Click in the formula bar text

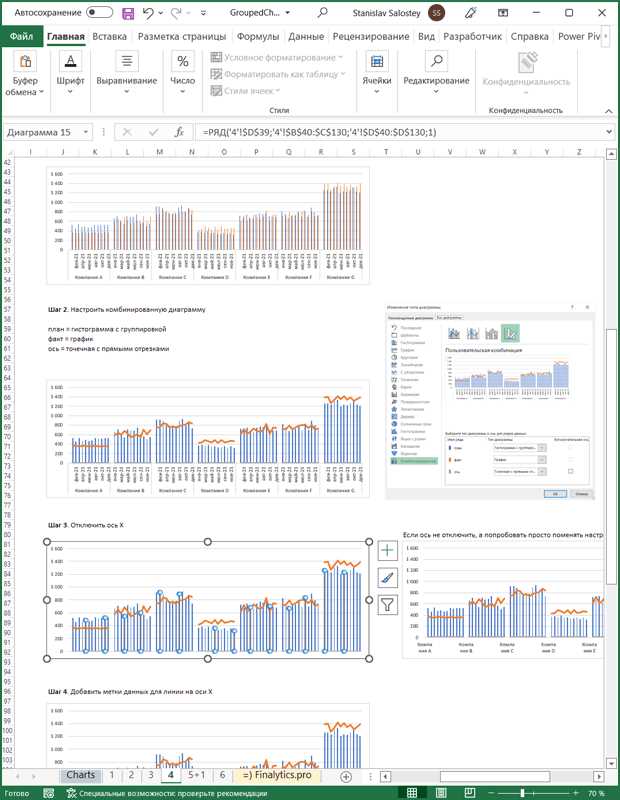tap(319, 132)
